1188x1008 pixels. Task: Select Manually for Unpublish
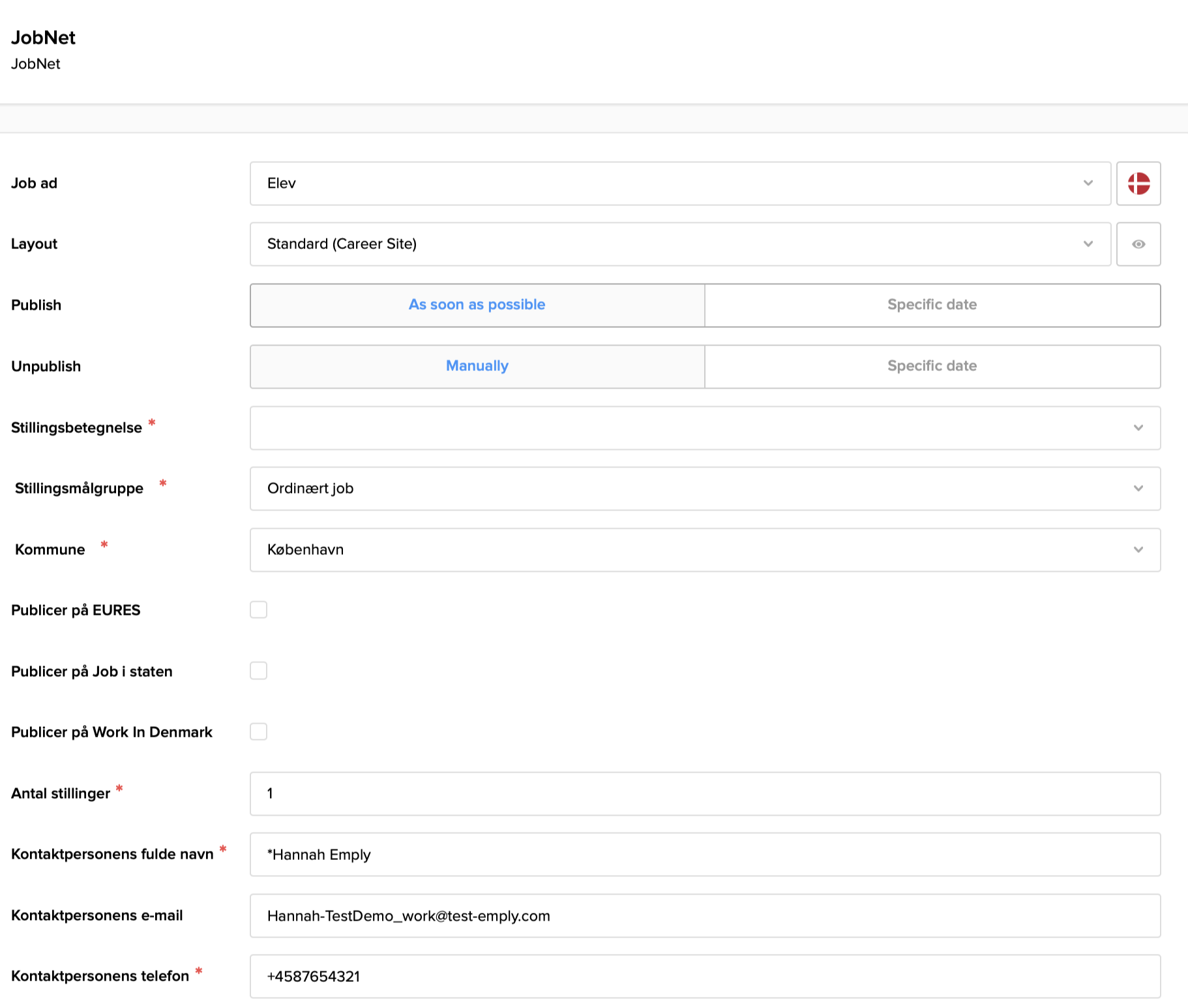pyautogui.click(x=477, y=366)
